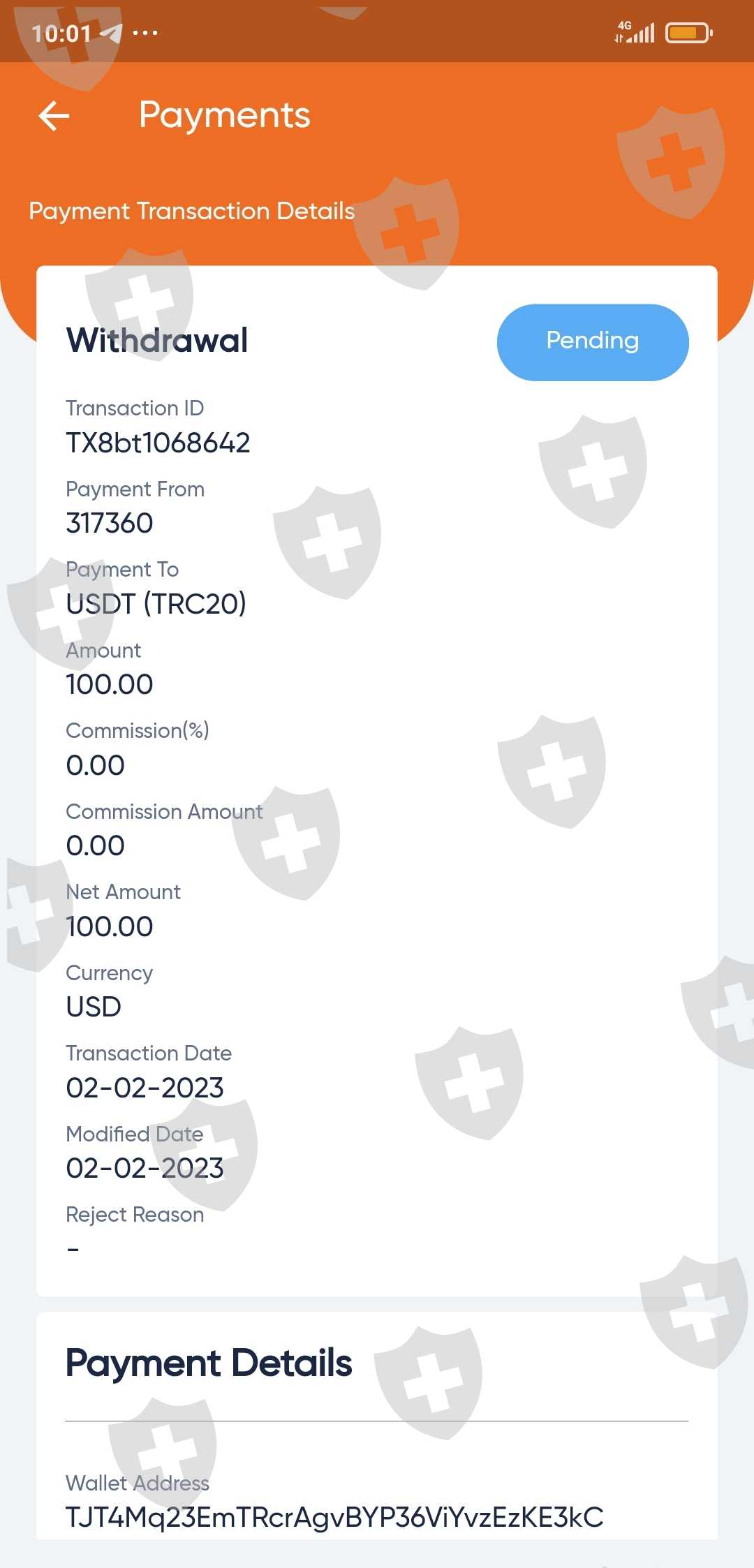
Task: Tap the USDT (TRC20) payment destination
Action: click(x=156, y=604)
